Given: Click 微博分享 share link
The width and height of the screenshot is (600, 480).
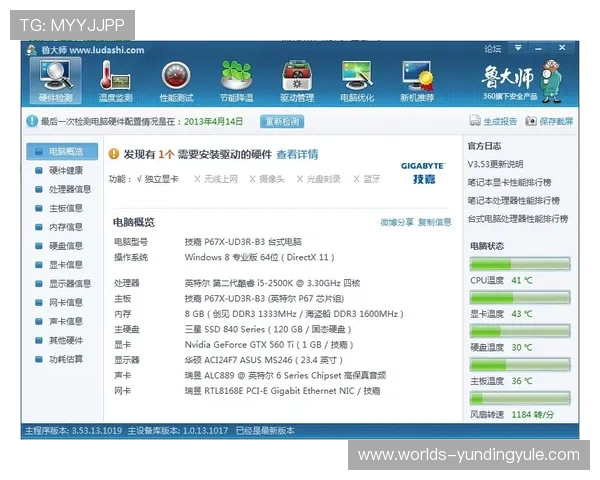Looking at the screenshot, I should 397,222.
